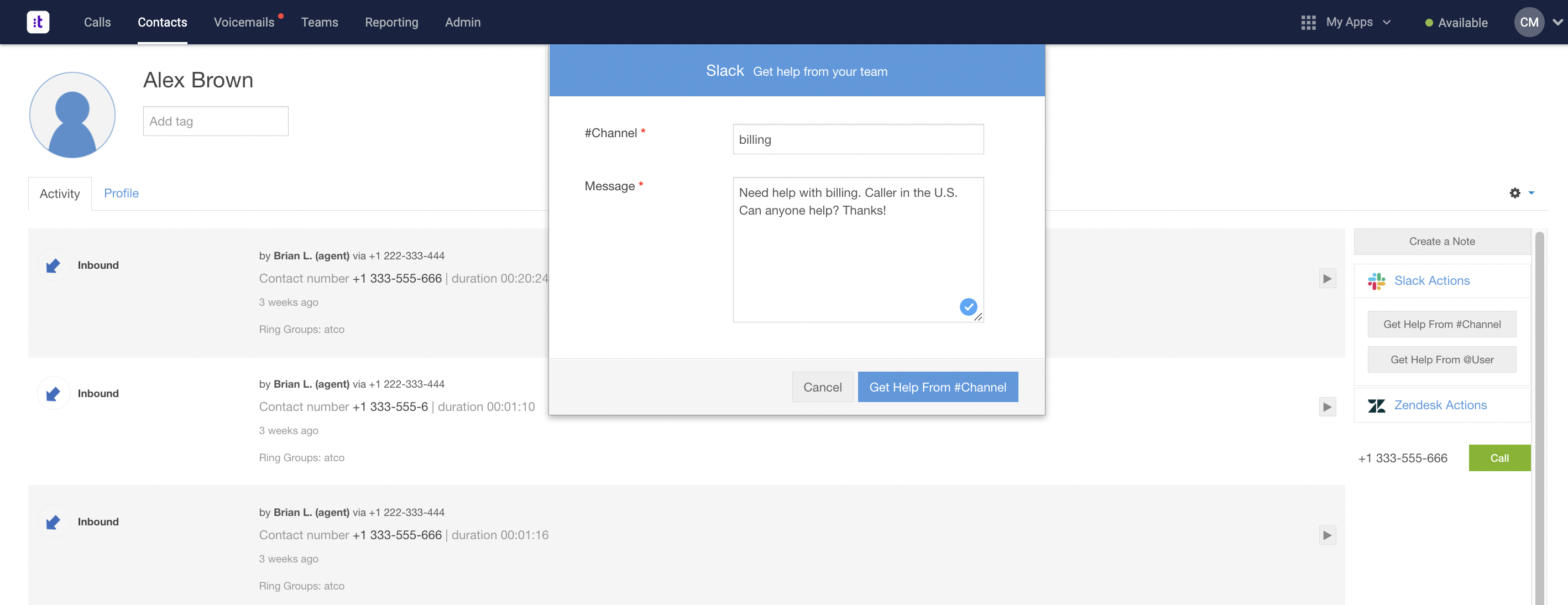Click the Message text area
The height and width of the screenshot is (605, 1568).
point(858,249)
